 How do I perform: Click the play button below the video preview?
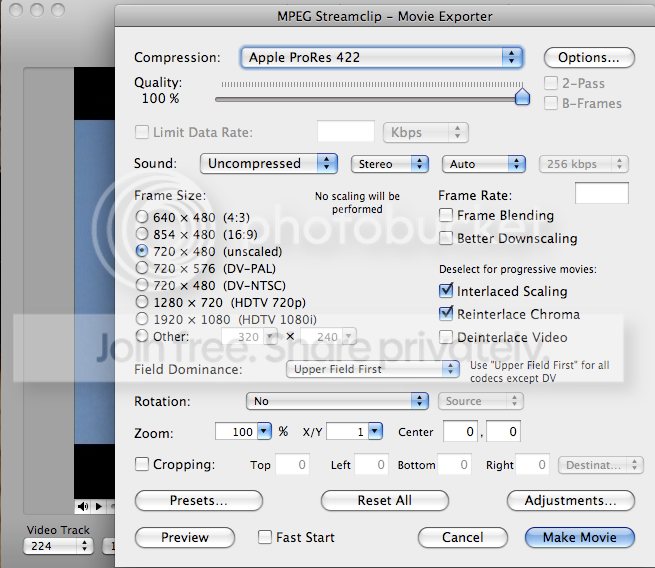[x=99, y=507]
